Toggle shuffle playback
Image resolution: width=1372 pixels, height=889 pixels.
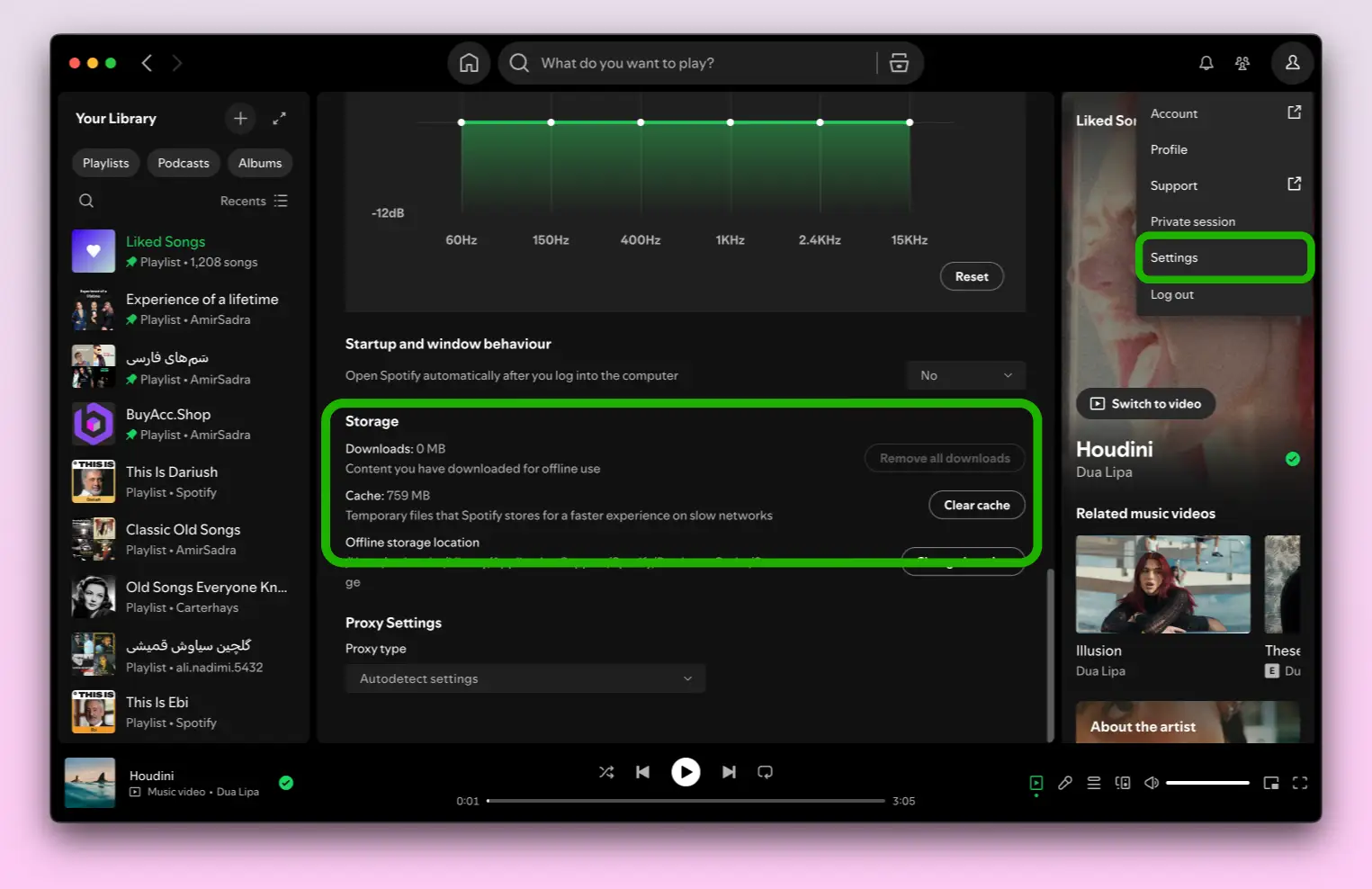pos(606,772)
